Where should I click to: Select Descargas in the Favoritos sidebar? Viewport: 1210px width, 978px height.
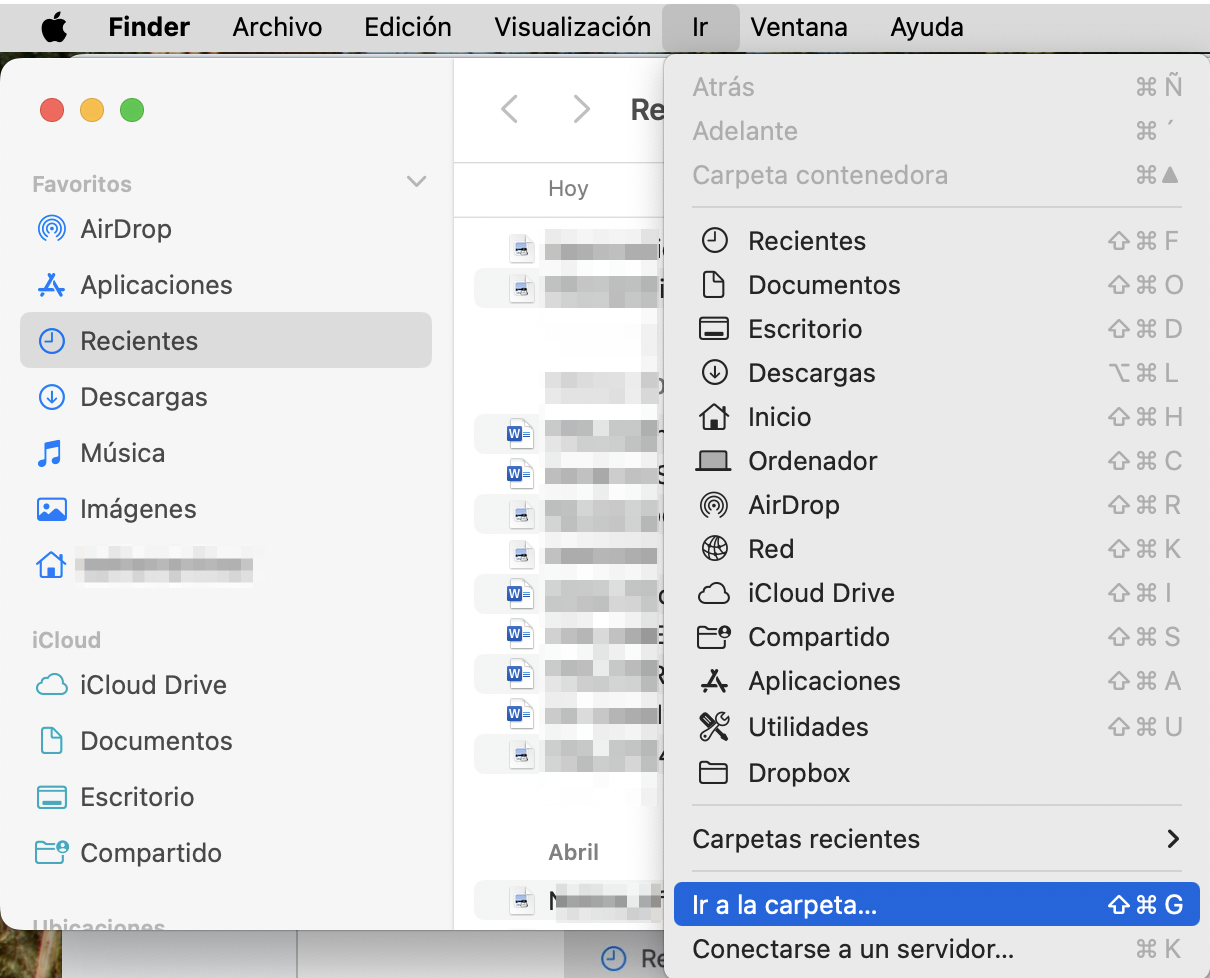[226, 397]
